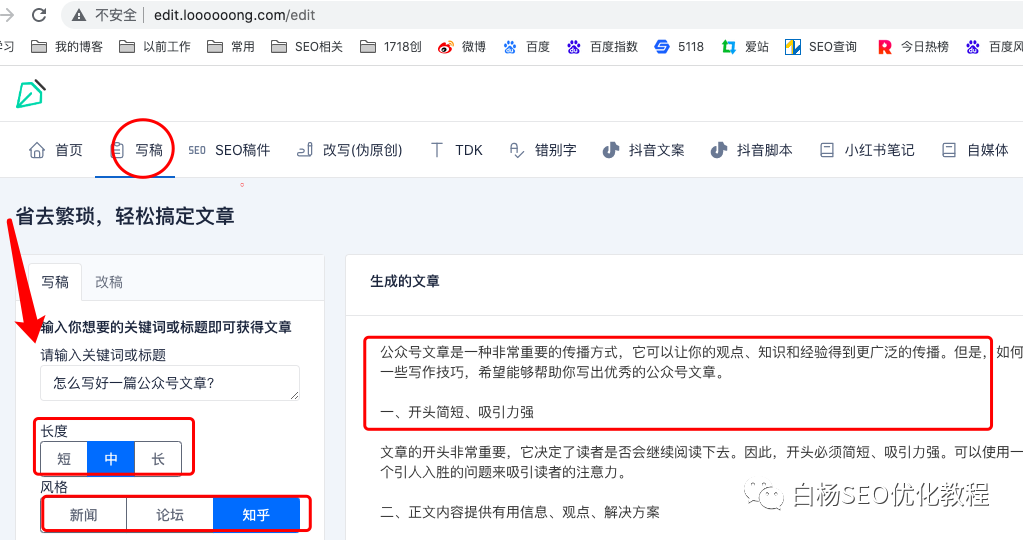Open the 微博 bookmark link
Screen dimensions: 1023x540
click(x=462, y=47)
